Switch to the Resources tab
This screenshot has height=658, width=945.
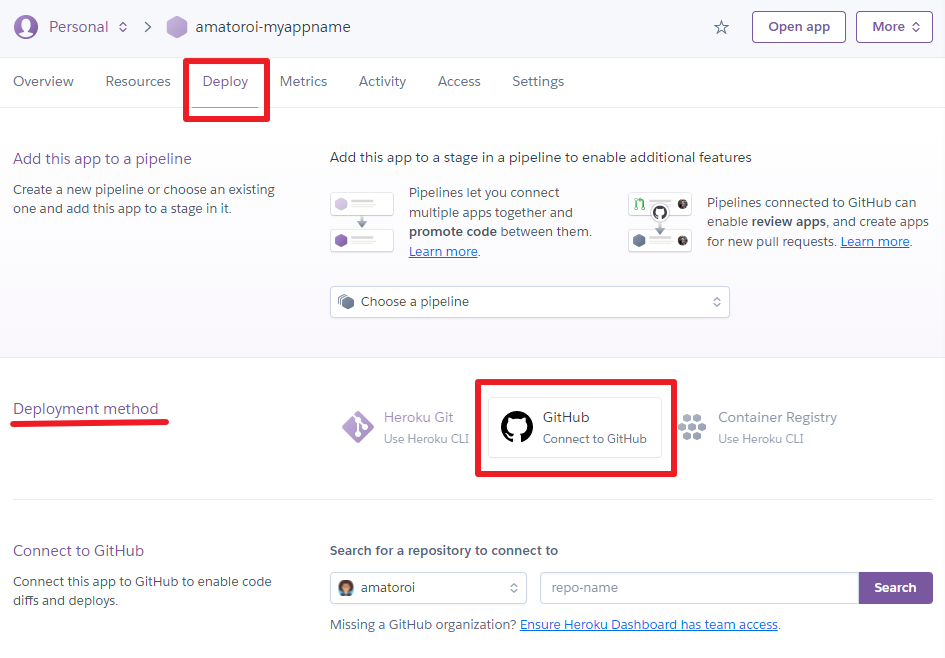[138, 81]
